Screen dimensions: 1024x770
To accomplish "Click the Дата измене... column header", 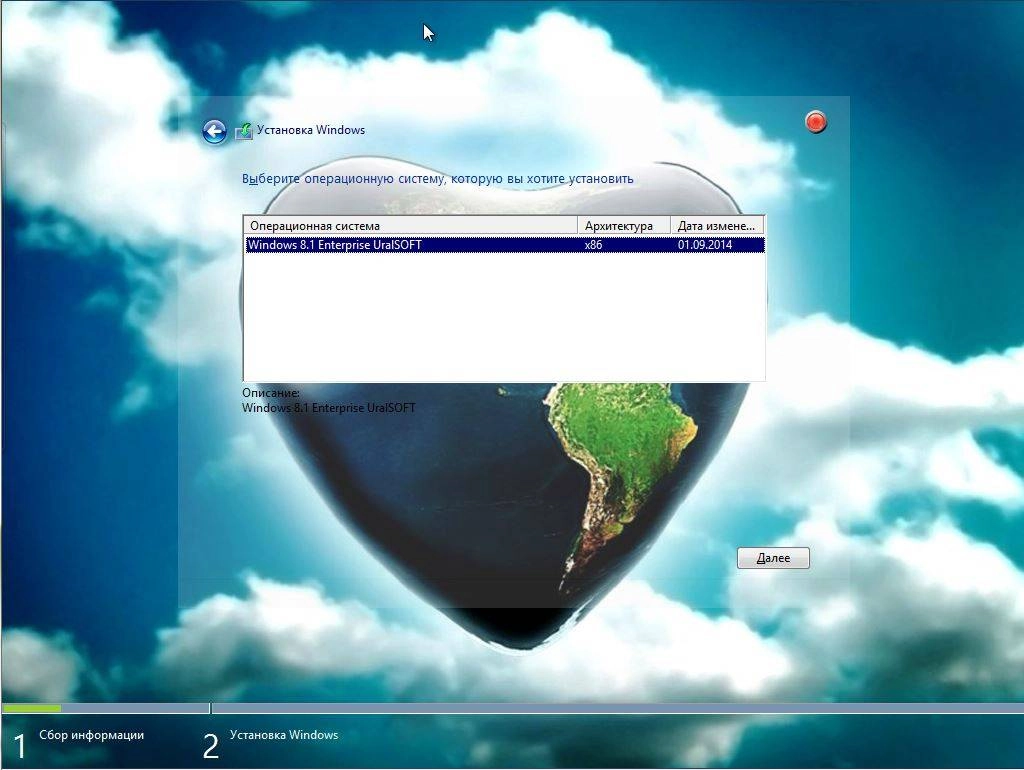I will click(717, 225).
